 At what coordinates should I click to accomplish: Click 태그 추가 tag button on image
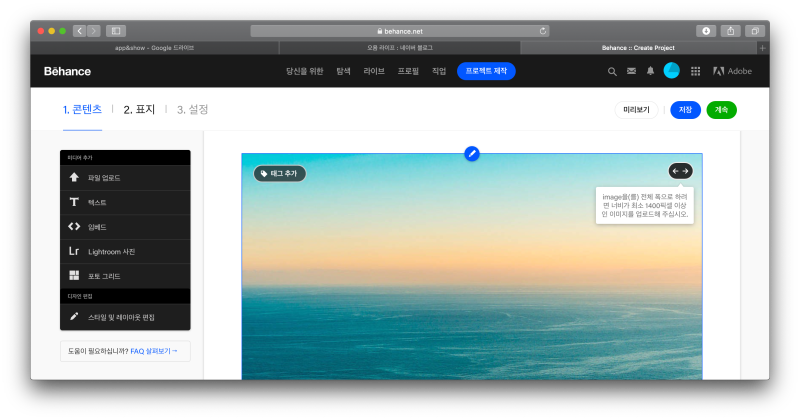[x=280, y=174]
